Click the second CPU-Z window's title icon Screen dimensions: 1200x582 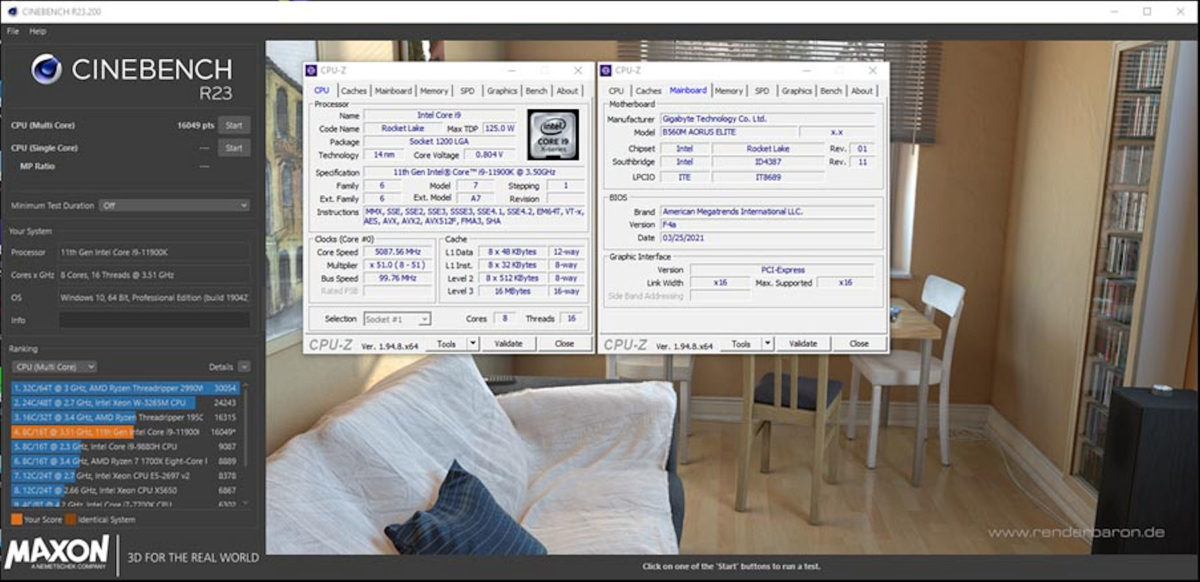604,70
